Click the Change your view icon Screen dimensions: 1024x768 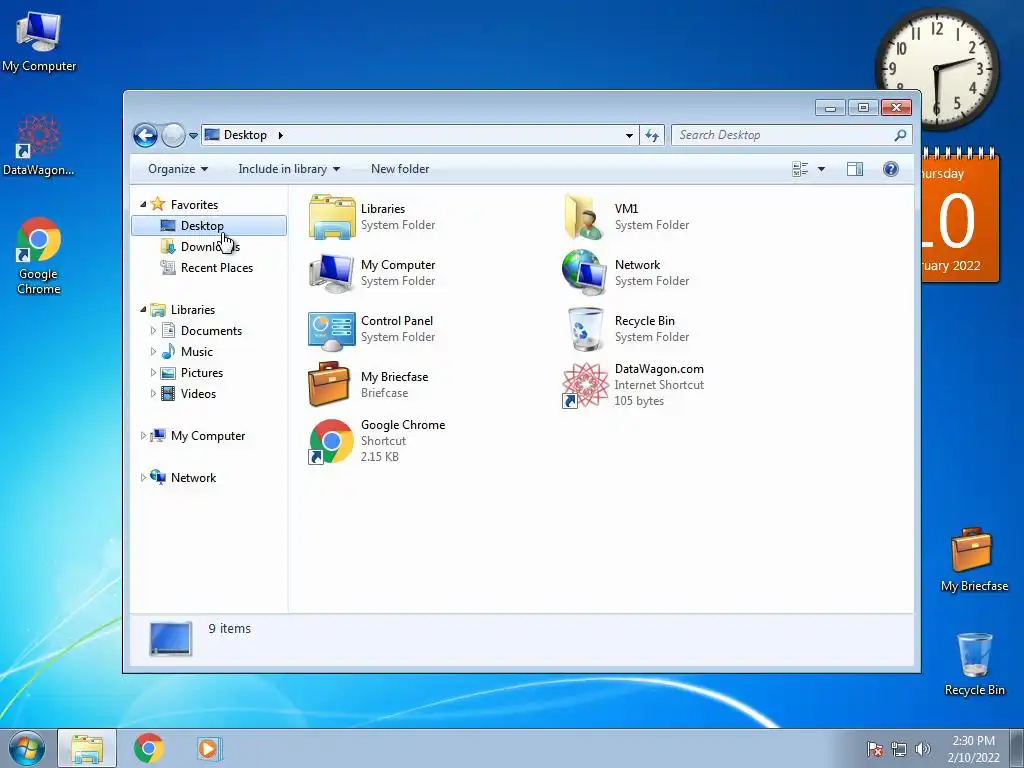(800, 169)
